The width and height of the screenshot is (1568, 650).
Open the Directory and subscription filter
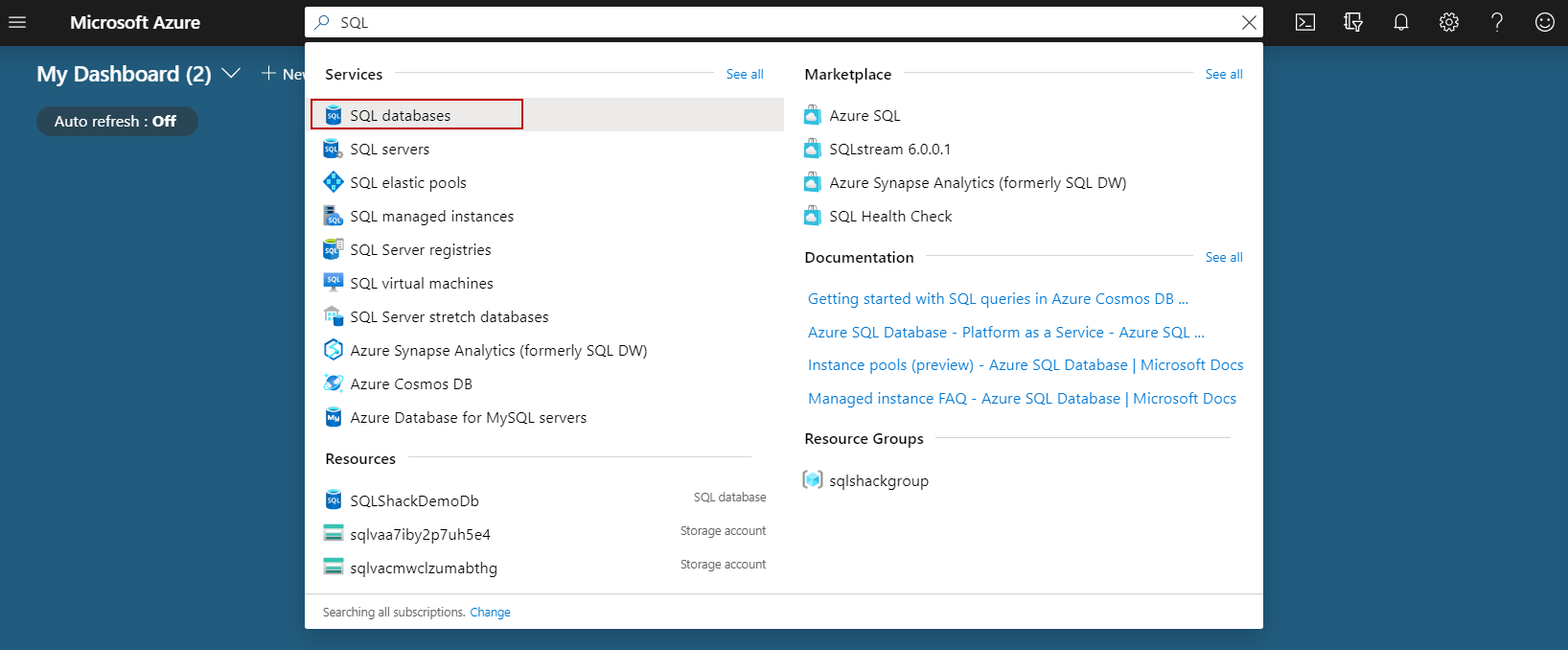click(1353, 22)
